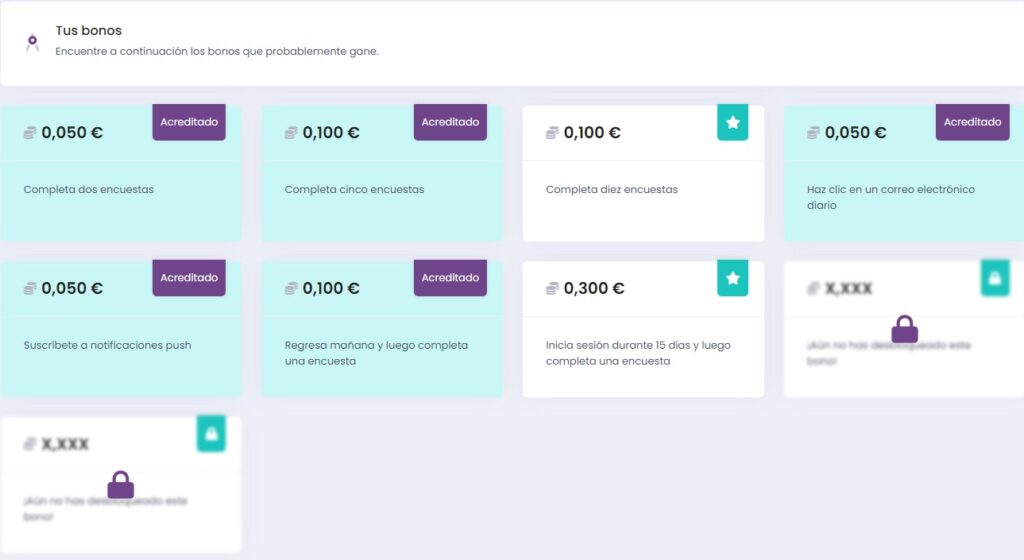Click the teal lock badge on right-side locked card
Image resolution: width=1024 pixels, height=560 pixels.
coord(995,278)
